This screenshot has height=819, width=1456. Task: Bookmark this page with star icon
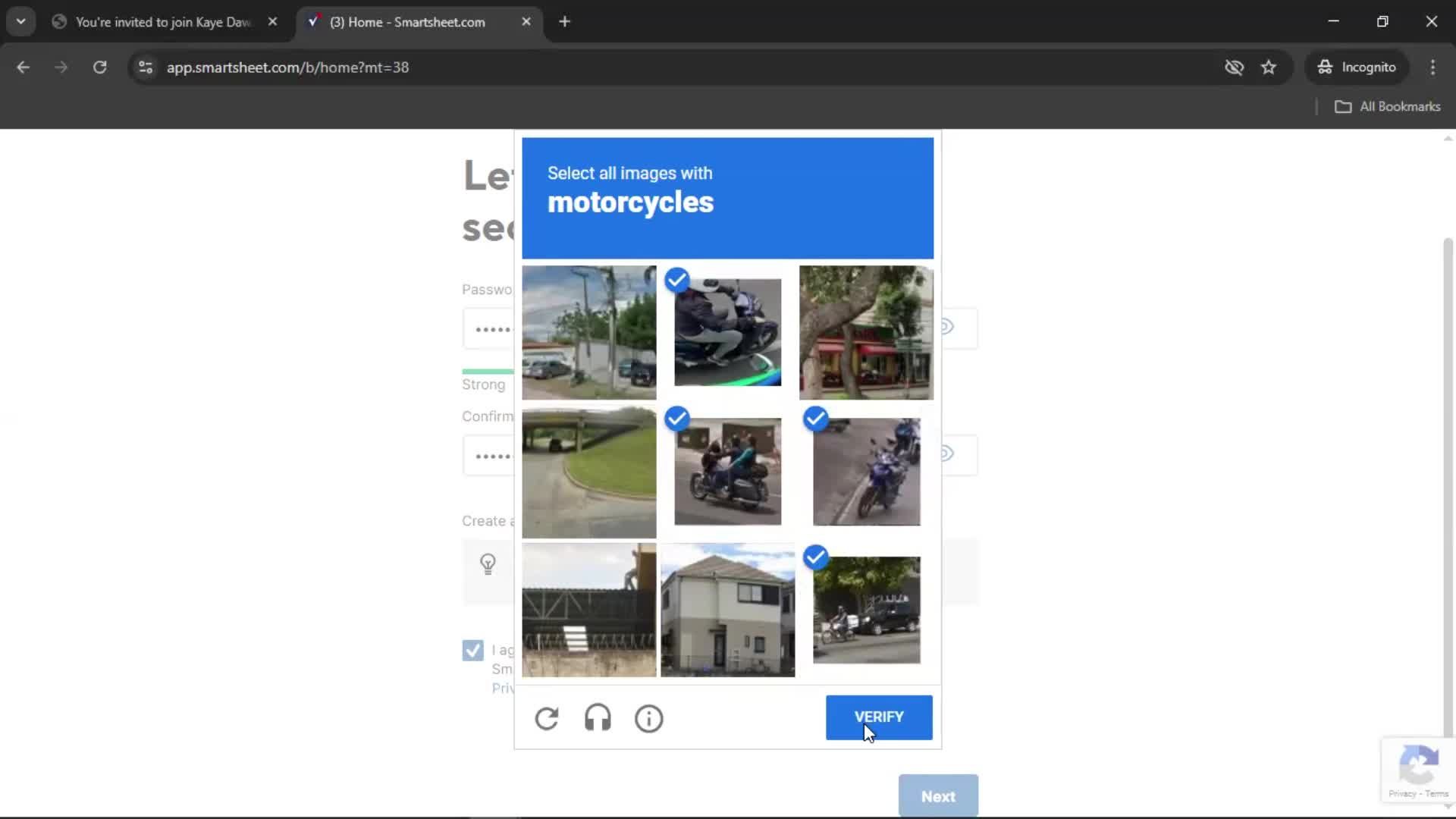[1269, 67]
